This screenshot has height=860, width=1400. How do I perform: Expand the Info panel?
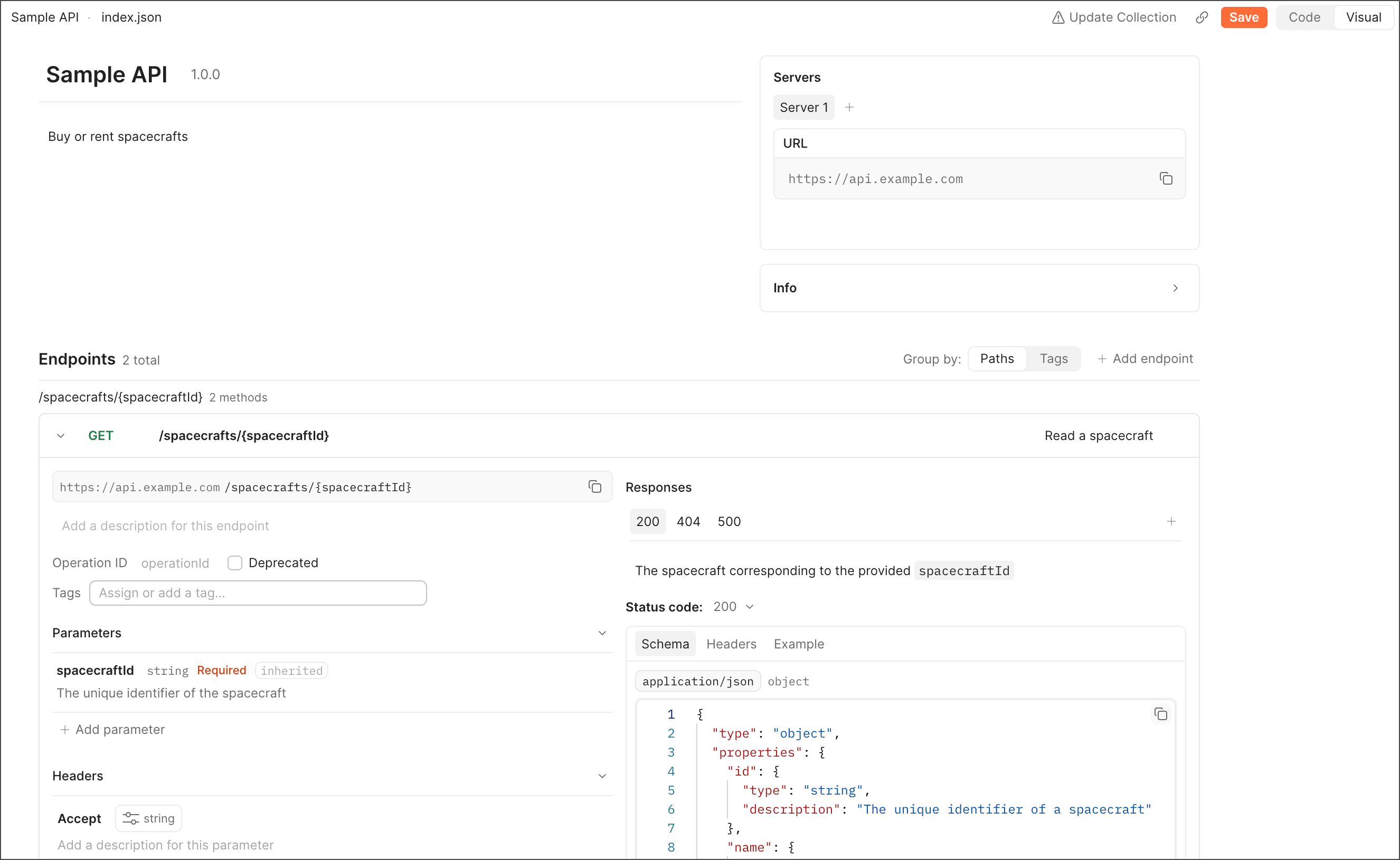point(1175,288)
